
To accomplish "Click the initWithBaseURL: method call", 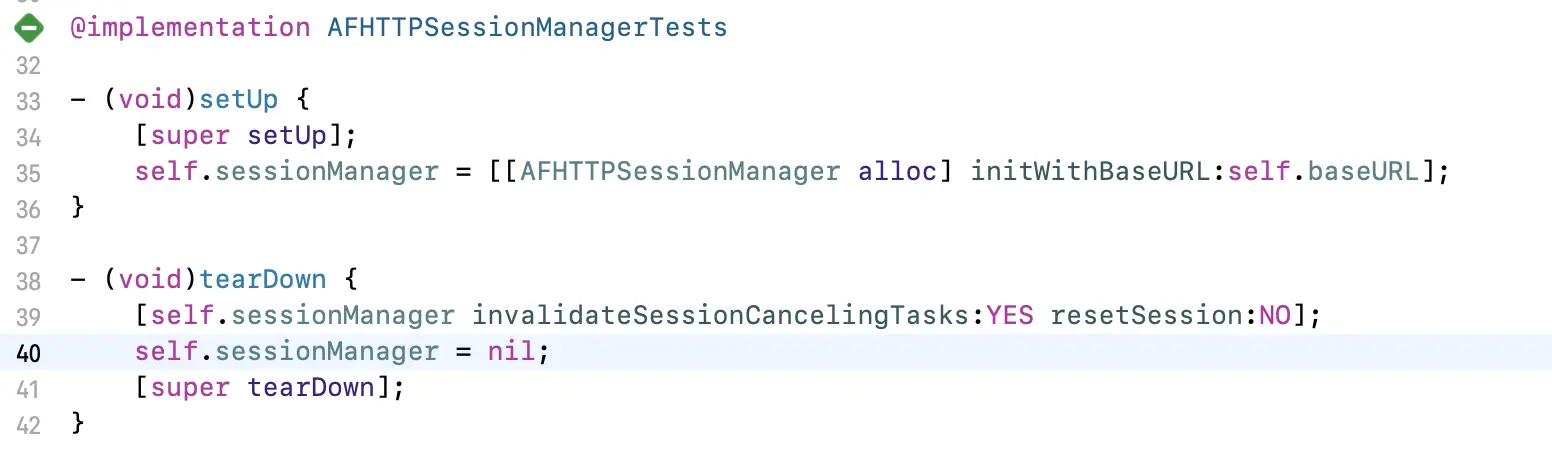I will click(x=1099, y=172).
